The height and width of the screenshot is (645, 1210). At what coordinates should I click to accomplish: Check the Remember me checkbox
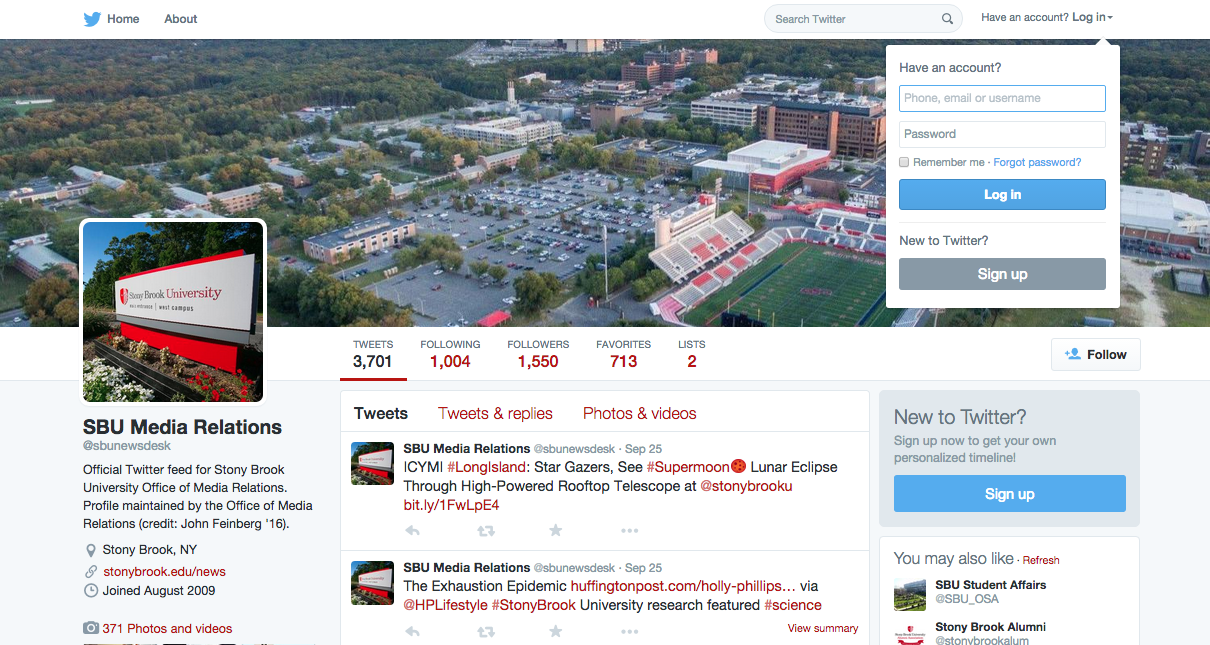tap(904, 162)
